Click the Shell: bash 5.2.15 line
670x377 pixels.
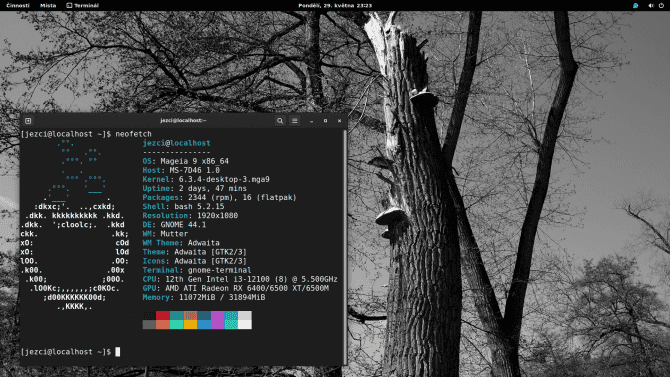coord(183,206)
